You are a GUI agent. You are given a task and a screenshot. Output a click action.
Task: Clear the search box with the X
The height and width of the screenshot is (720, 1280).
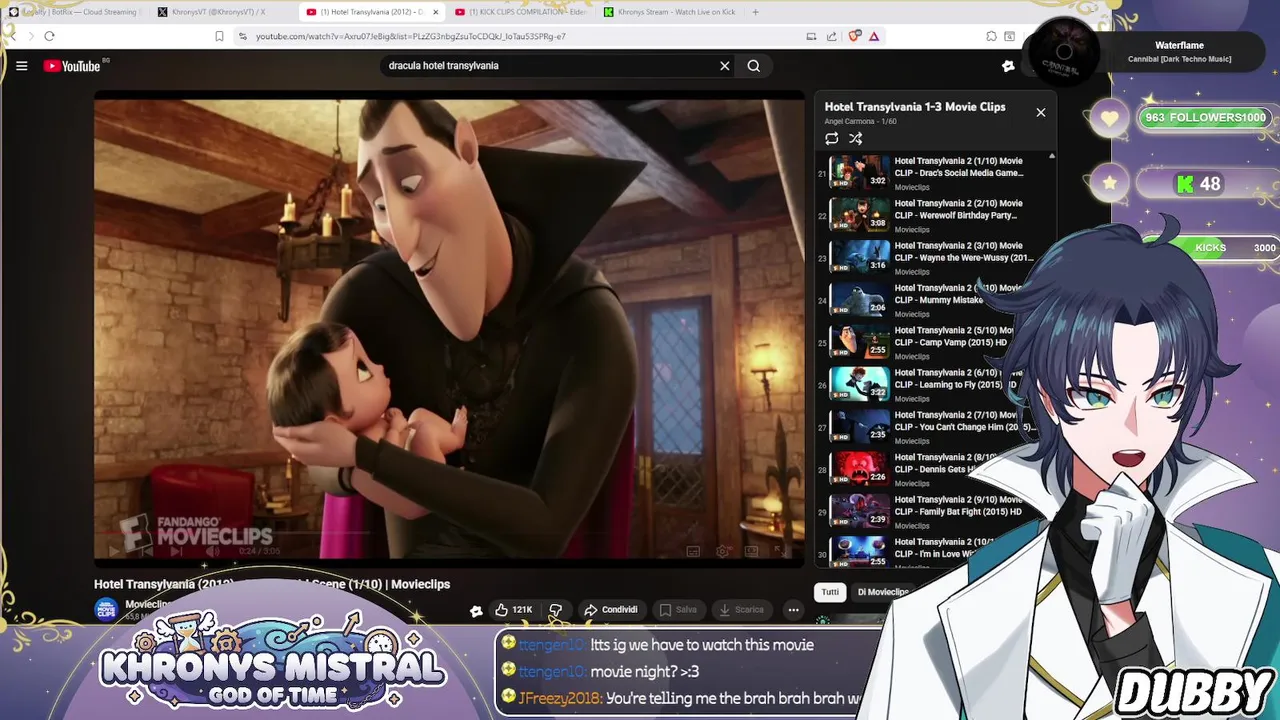click(x=725, y=66)
